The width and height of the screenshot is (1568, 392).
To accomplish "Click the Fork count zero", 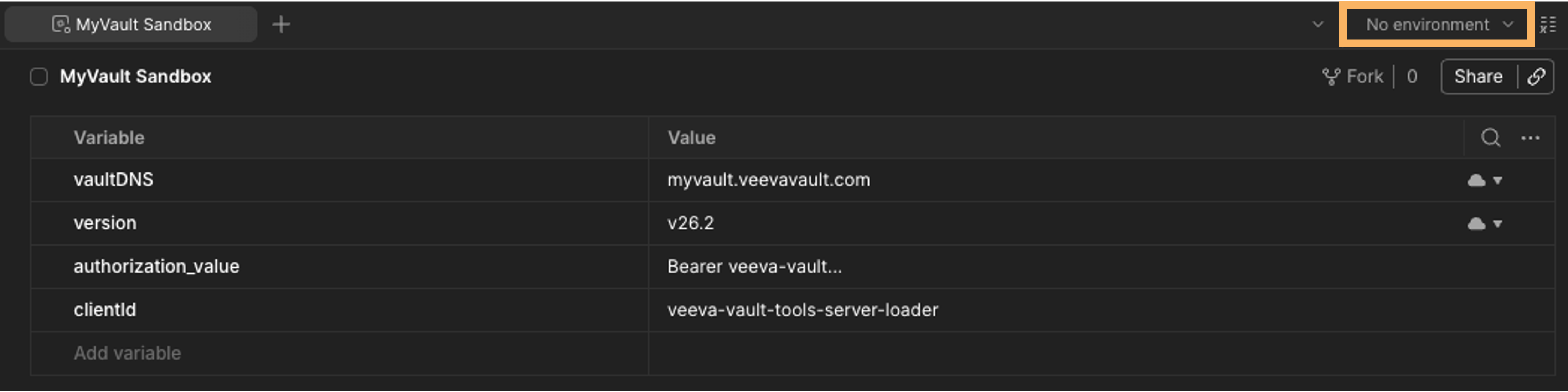I will pyautogui.click(x=1412, y=77).
